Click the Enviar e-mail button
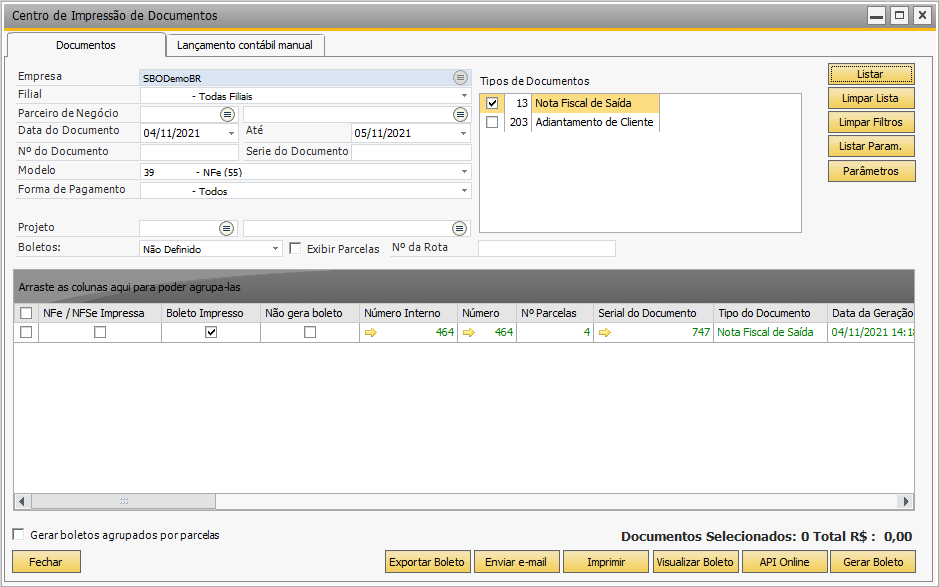Viewport: 940px width, 587px height. pos(516,562)
